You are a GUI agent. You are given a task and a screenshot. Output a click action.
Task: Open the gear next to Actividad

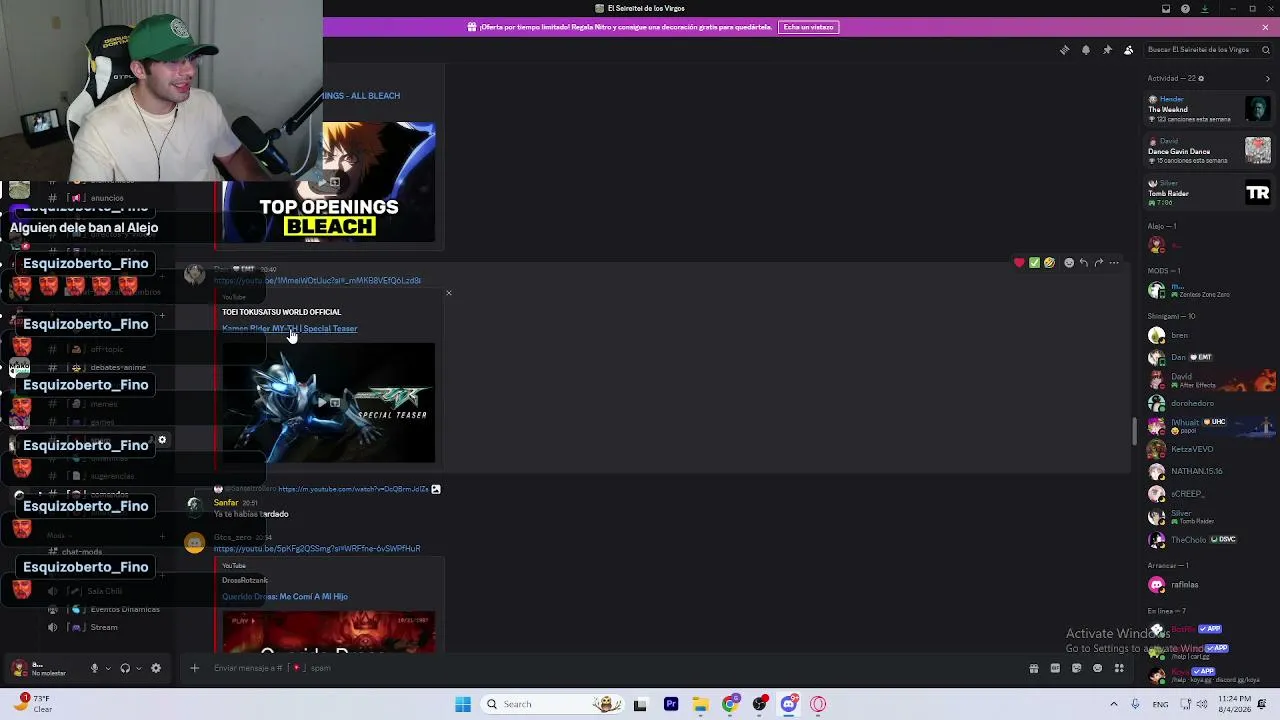(1201, 78)
